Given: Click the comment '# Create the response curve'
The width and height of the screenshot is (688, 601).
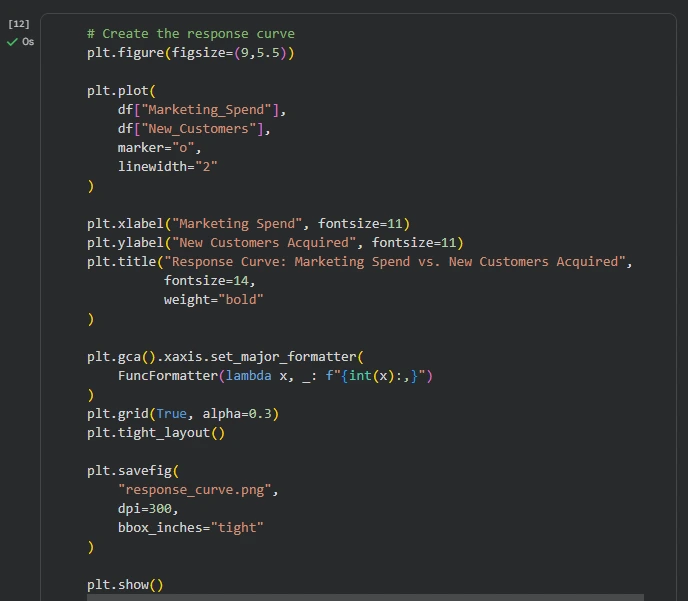Looking at the screenshot, I should tap(191, 34).
